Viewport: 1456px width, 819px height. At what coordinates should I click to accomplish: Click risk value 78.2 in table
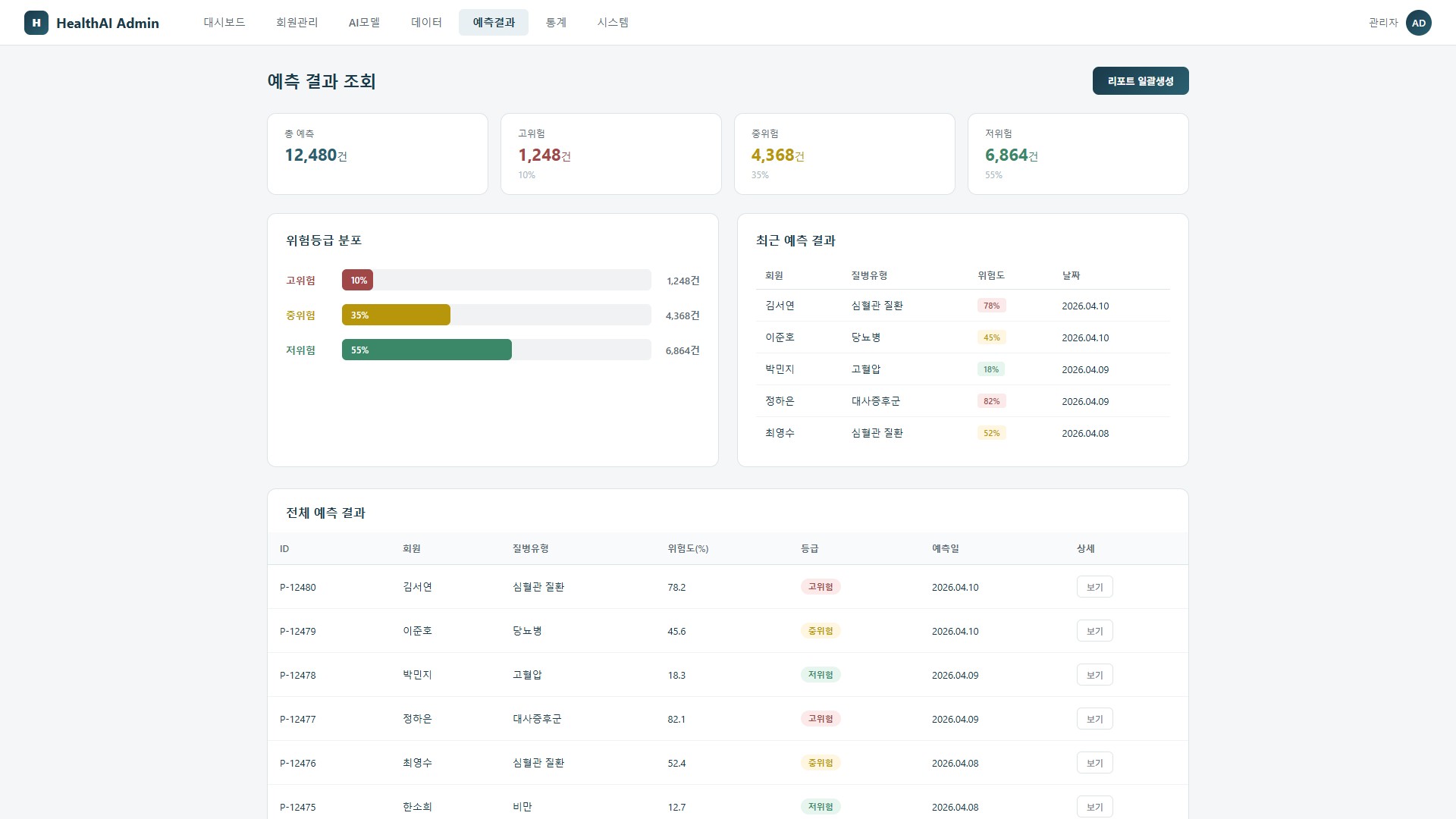[x=676, y=588]
